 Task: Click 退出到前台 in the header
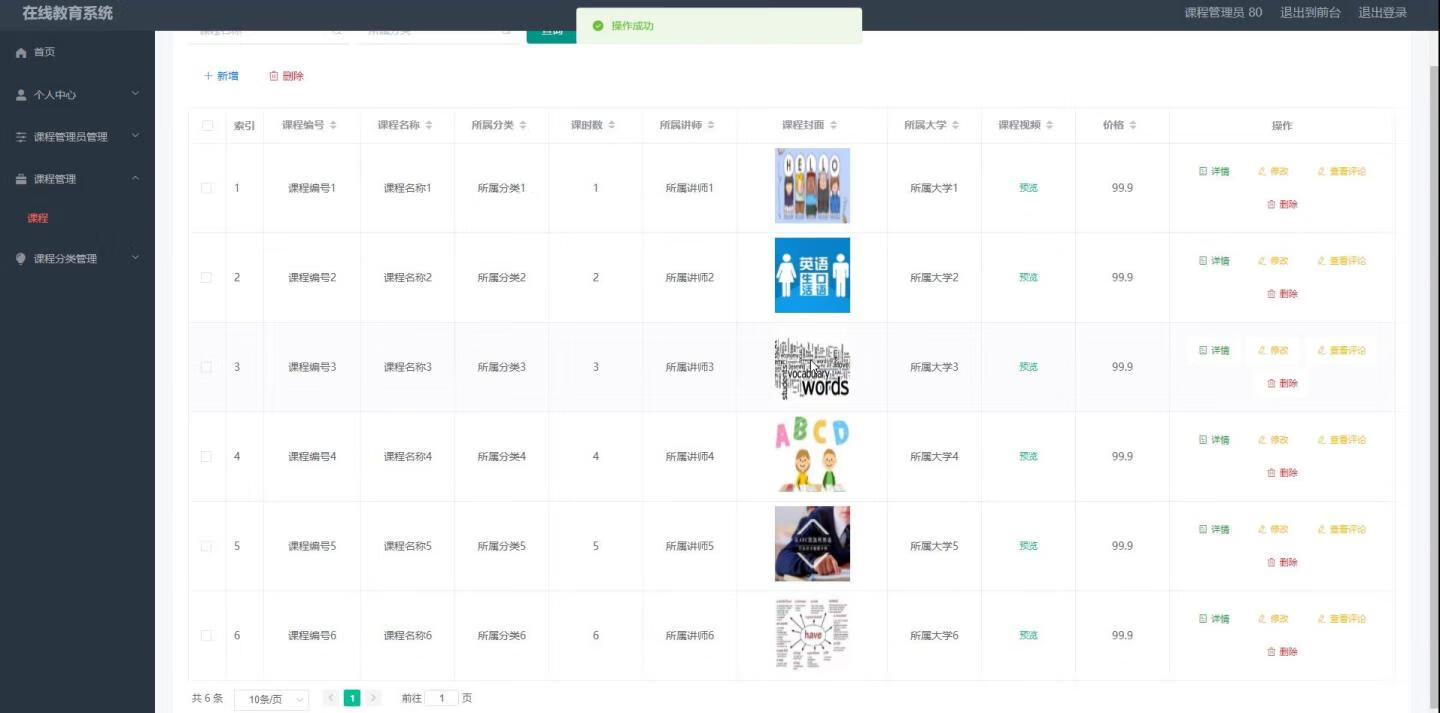[1310, 13]
